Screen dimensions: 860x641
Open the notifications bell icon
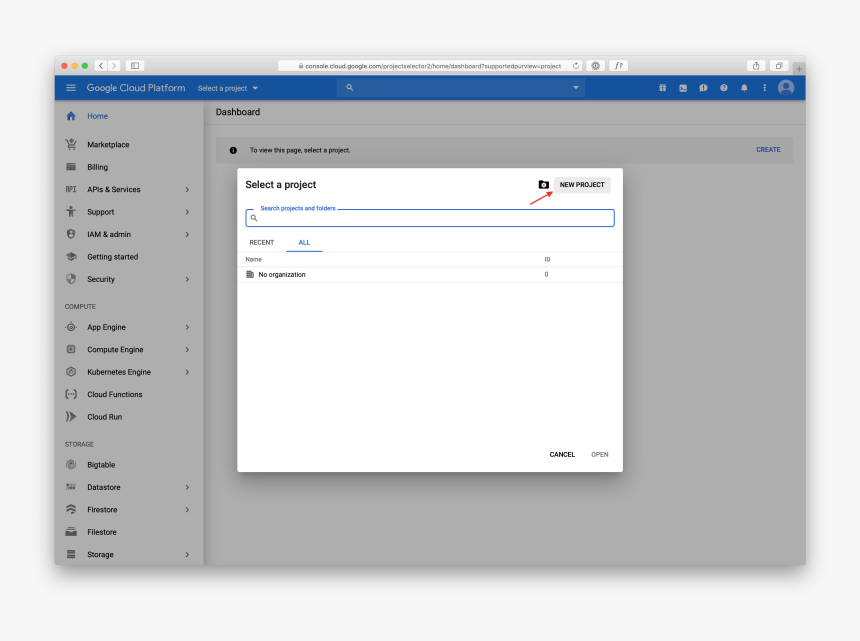click(744, 88)
